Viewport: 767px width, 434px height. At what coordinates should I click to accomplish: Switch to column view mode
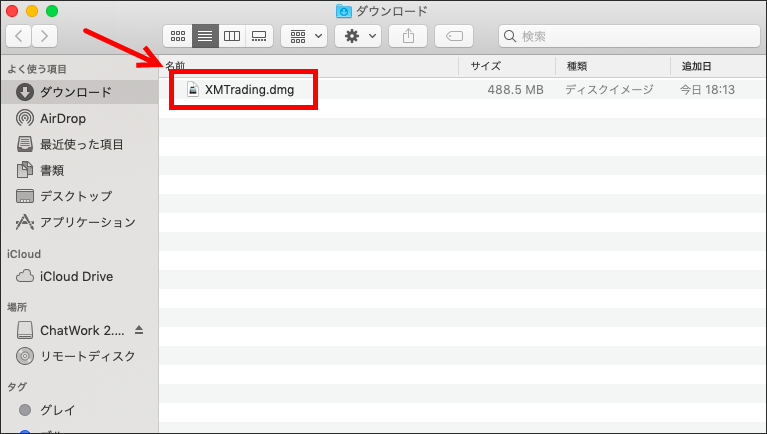click(232, 36)
